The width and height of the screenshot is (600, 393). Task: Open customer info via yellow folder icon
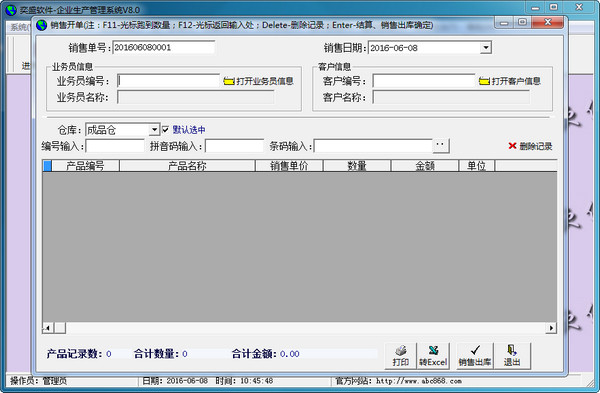click(484, 81)
